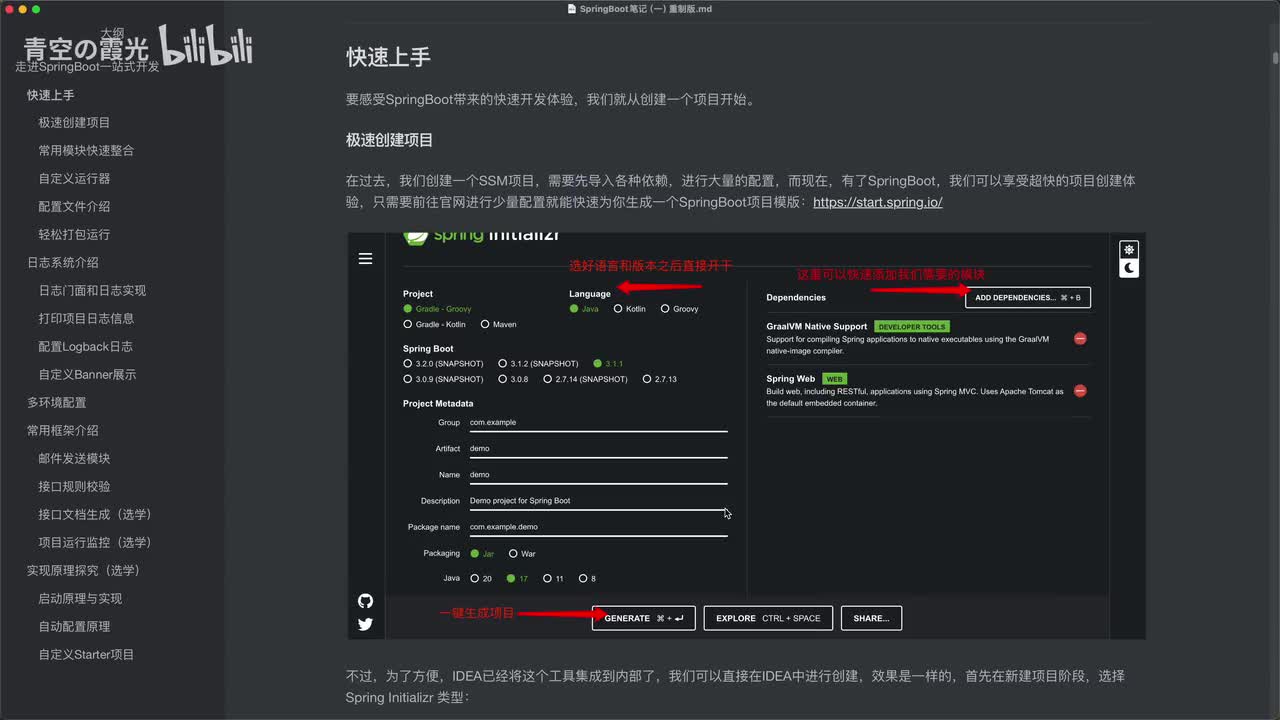
Task: Click the 极速创建项目 heading in document
Action: pos(389,140)
